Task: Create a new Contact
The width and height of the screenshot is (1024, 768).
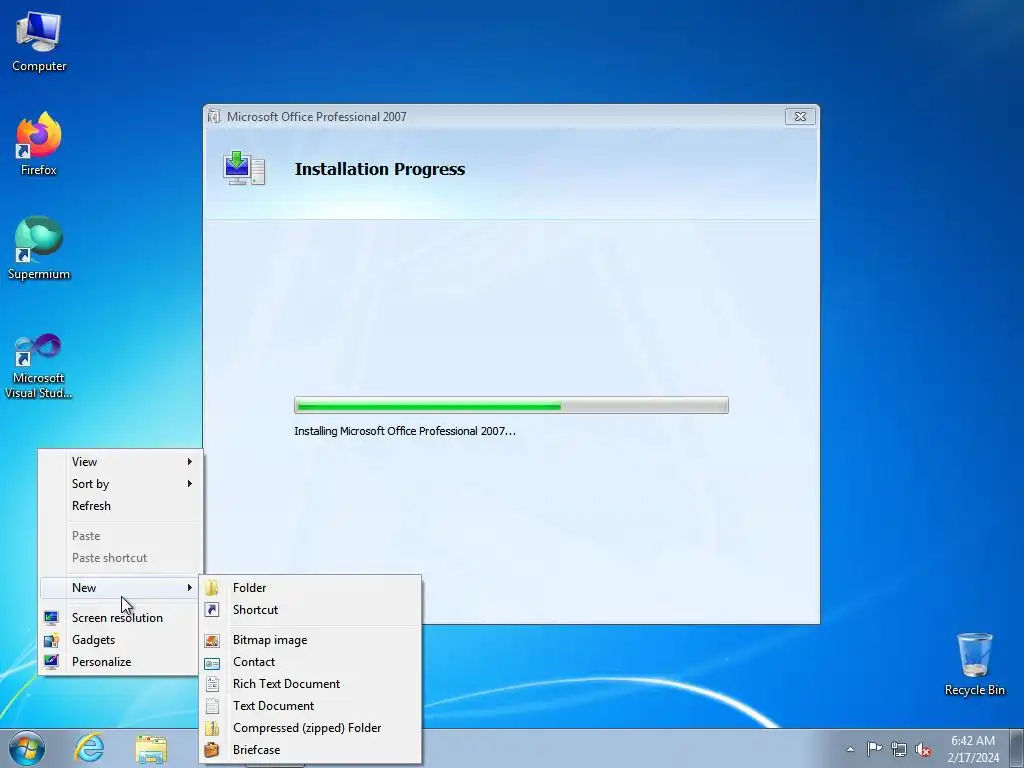Action: [x=310, y=662]
